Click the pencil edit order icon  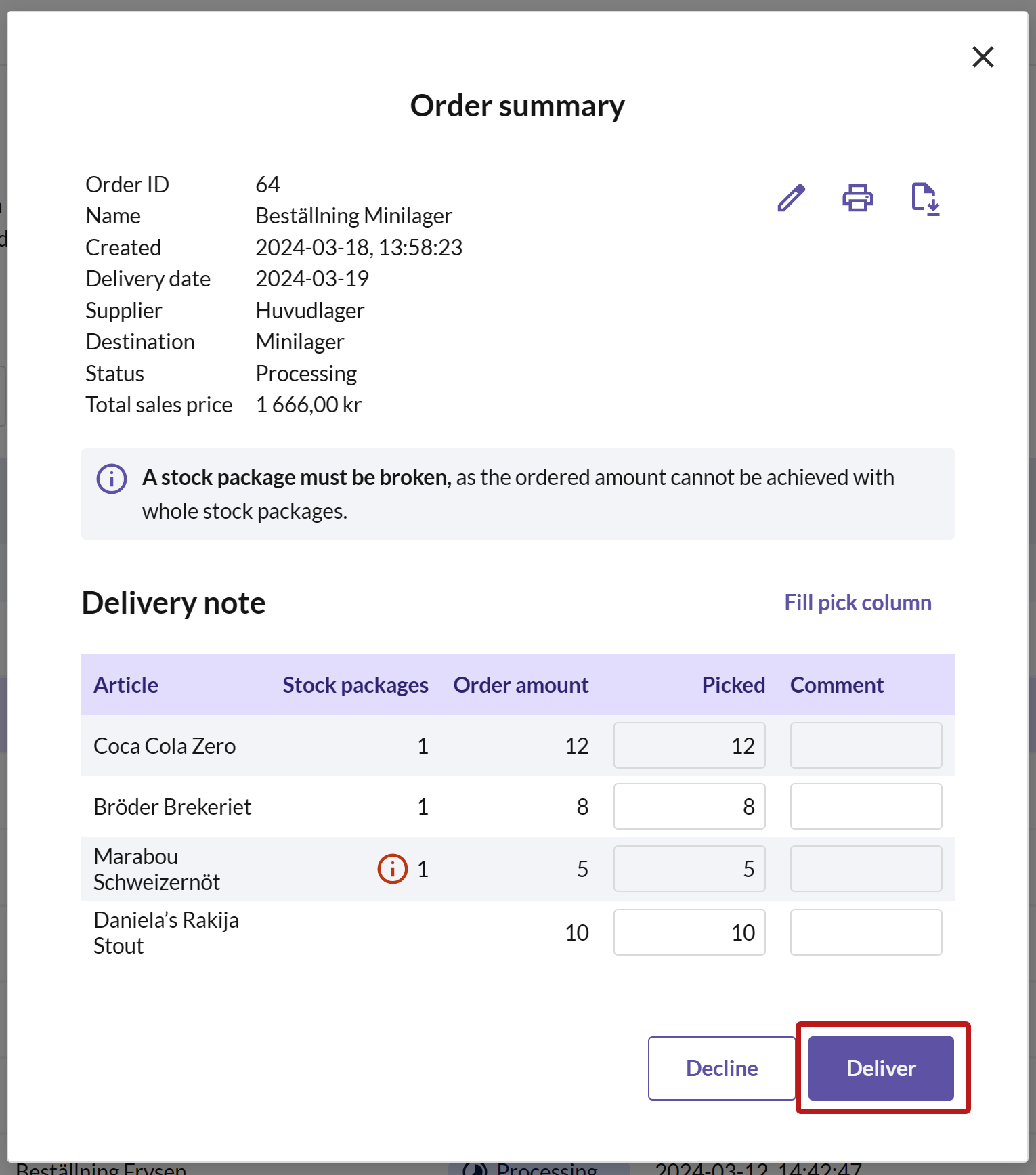pyautogui.click(x=791, y=198)
